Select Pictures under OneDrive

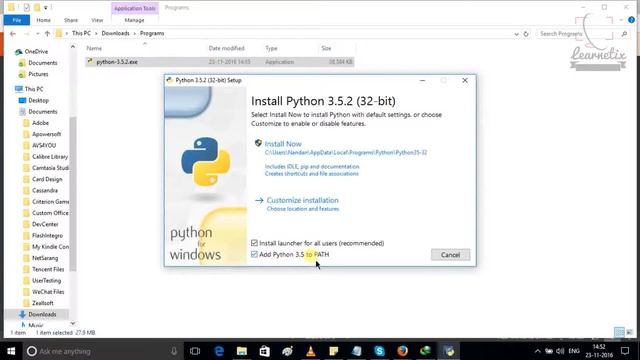click(x=38, y=74)
